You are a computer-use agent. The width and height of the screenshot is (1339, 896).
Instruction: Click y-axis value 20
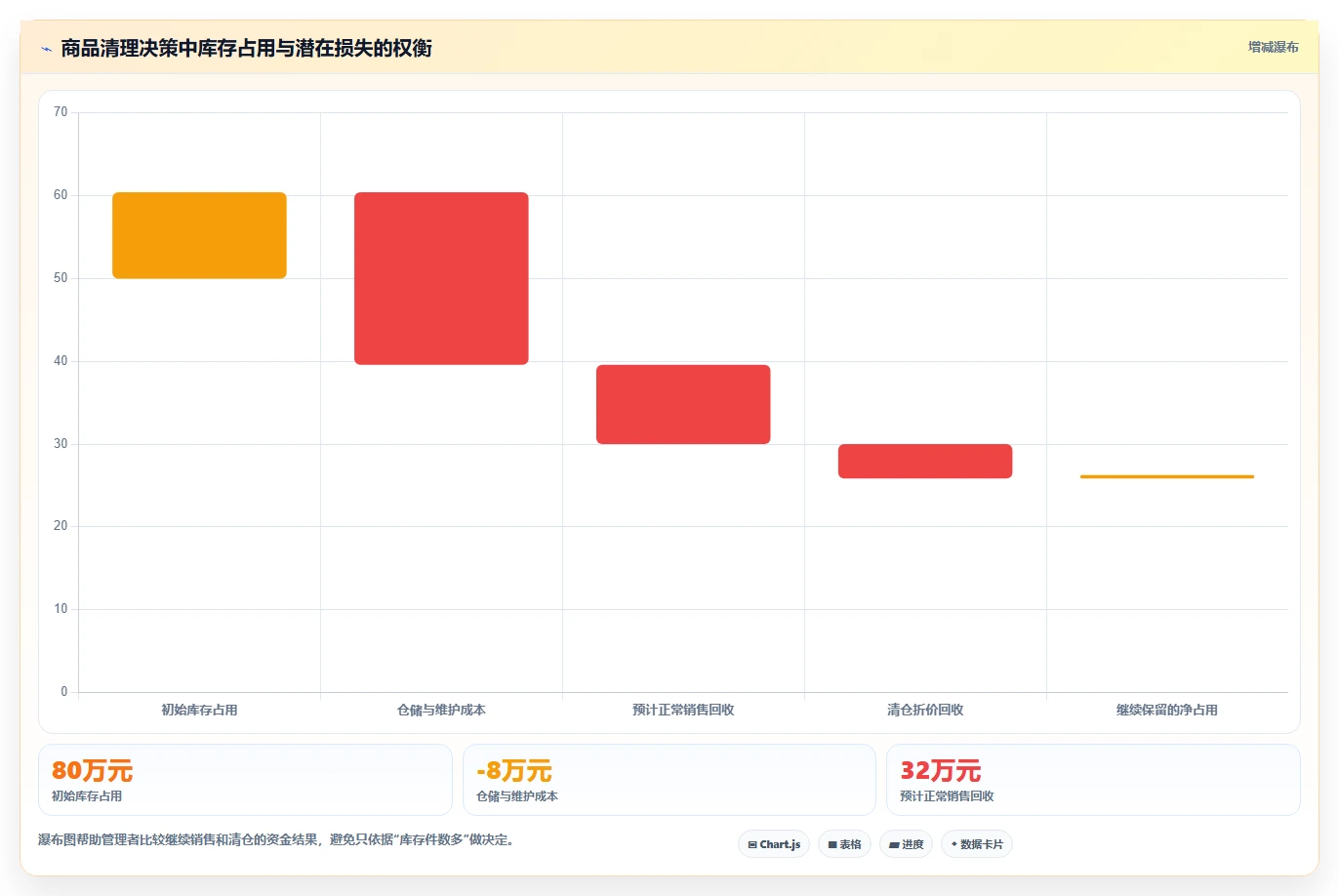point(61,526)
